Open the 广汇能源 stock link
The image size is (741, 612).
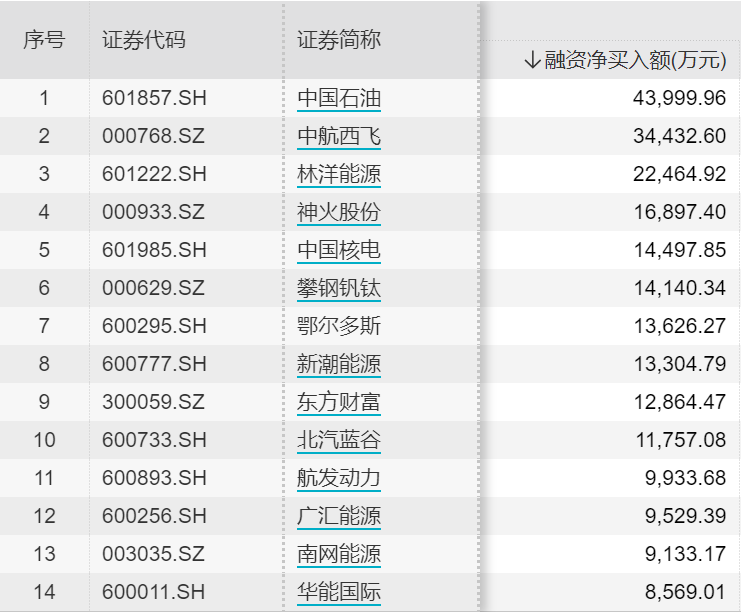[x=339, y=516]
